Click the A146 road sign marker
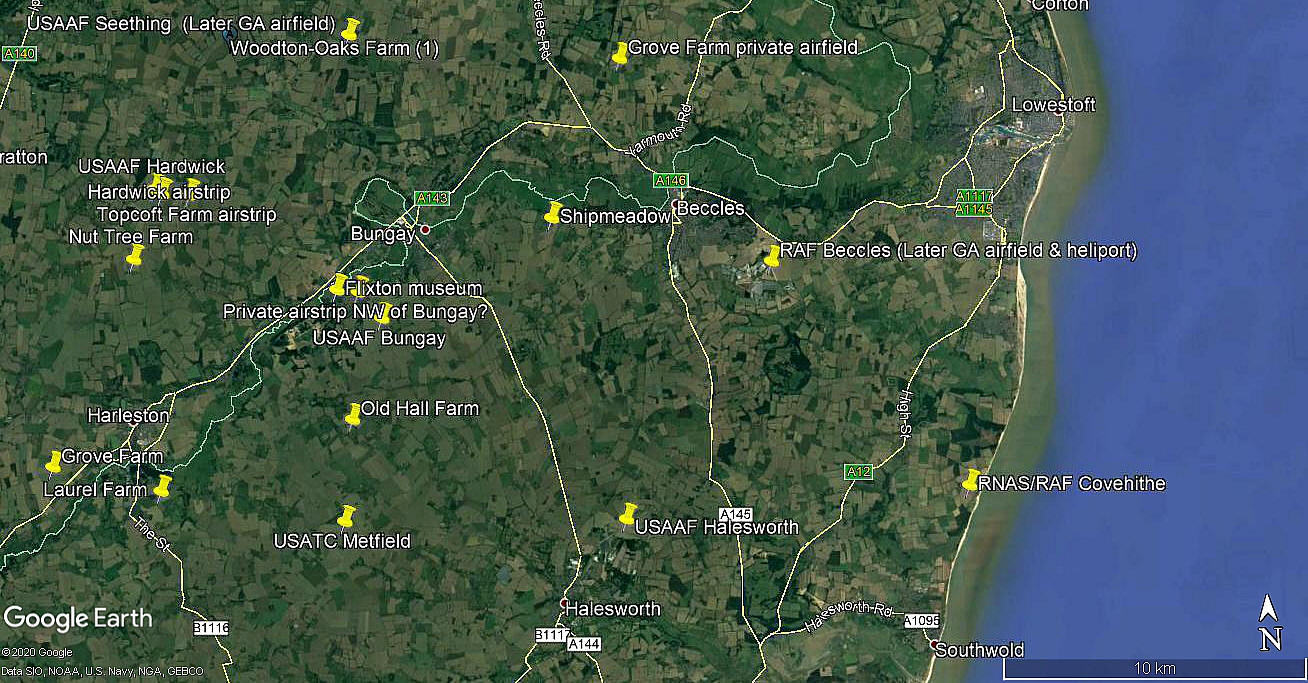Viewport: 1308px width, 683px height. click(671, 180)
